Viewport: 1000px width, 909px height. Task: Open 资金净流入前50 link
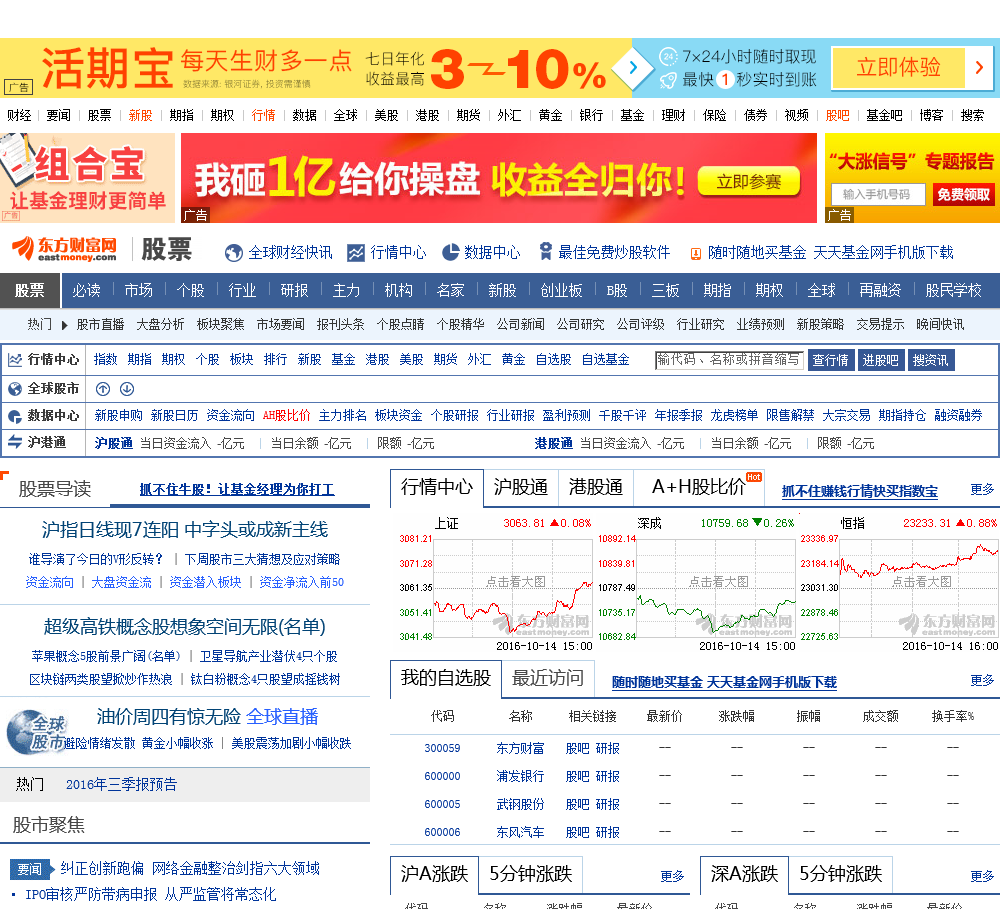point(302,582)
